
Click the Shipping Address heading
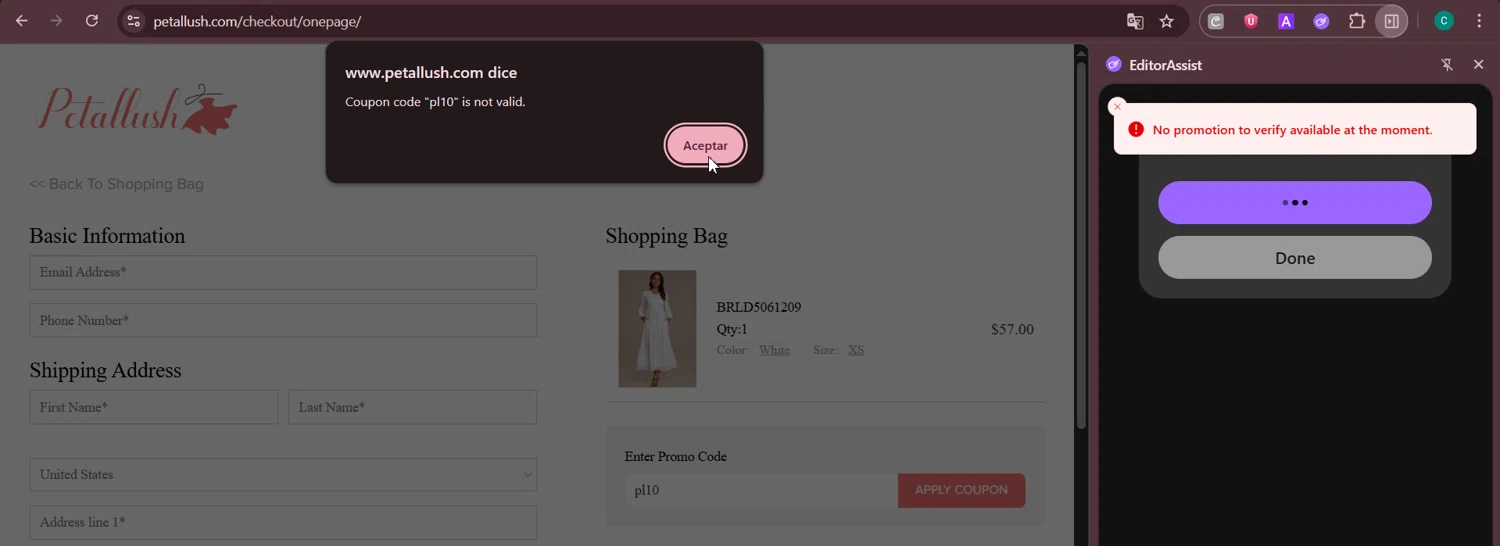point(105,370)
